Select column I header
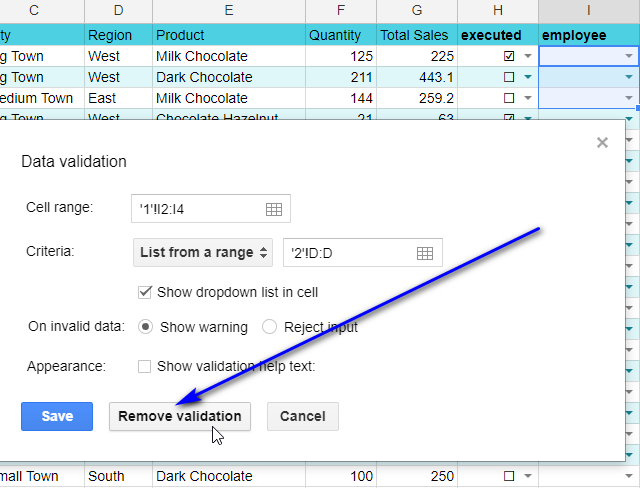The width and height of the screenshot is (640, 488). pyautogui.click(x=589, y=11)
